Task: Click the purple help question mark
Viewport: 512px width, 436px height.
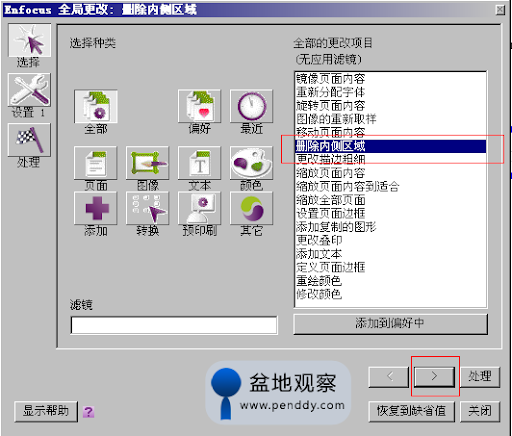Action: (x=88, y=412)
